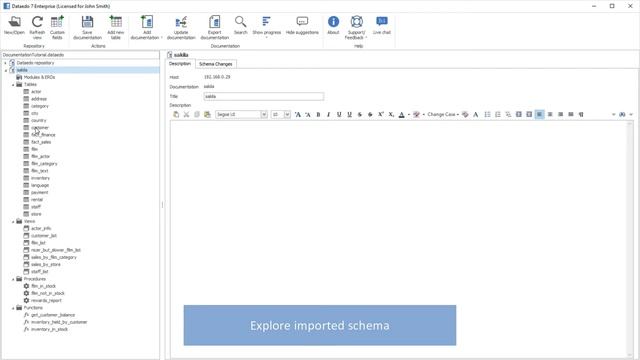Open the font size combo box

(x=281, y=115)
